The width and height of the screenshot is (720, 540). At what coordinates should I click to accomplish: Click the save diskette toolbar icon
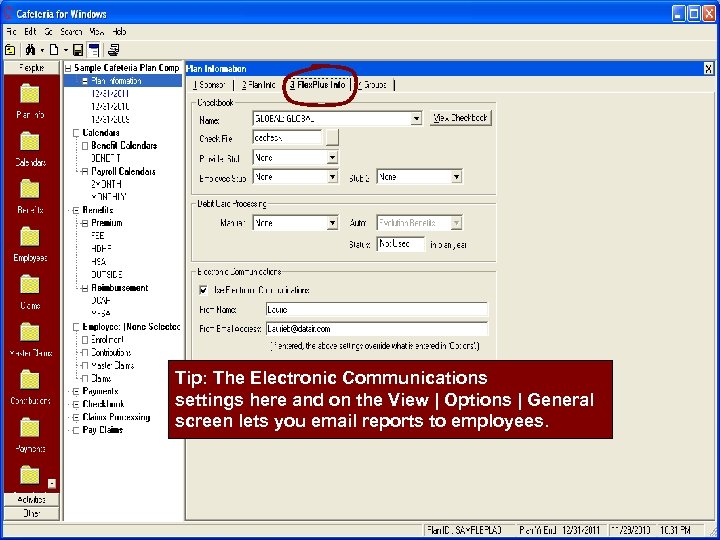click(x=78, y=50)
